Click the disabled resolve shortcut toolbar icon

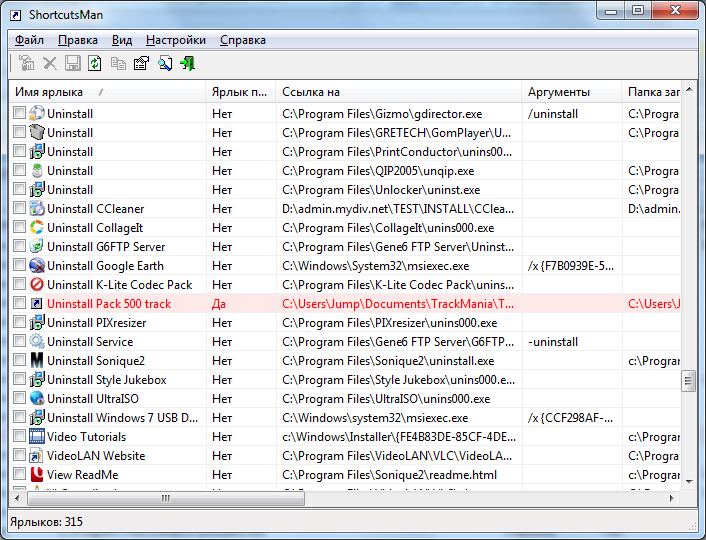pyautogui.click(x=27, y=63)
